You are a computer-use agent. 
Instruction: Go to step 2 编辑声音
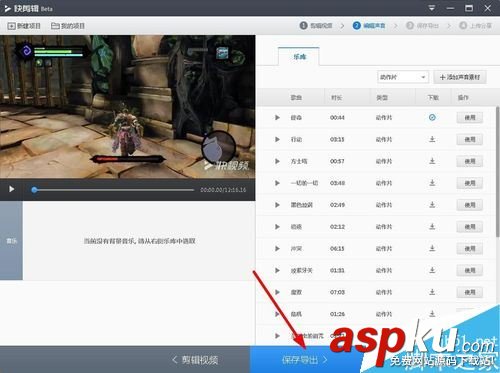coord(369,26)
